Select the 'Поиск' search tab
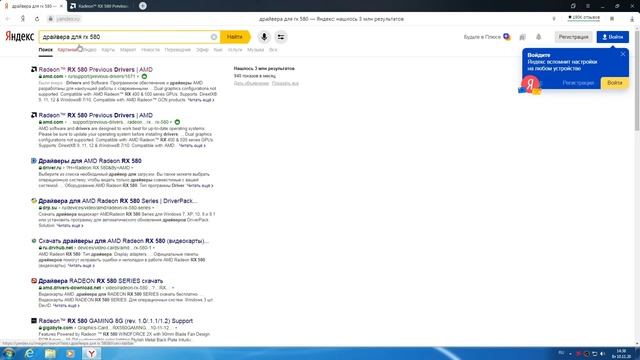 (x=46, y=50)
